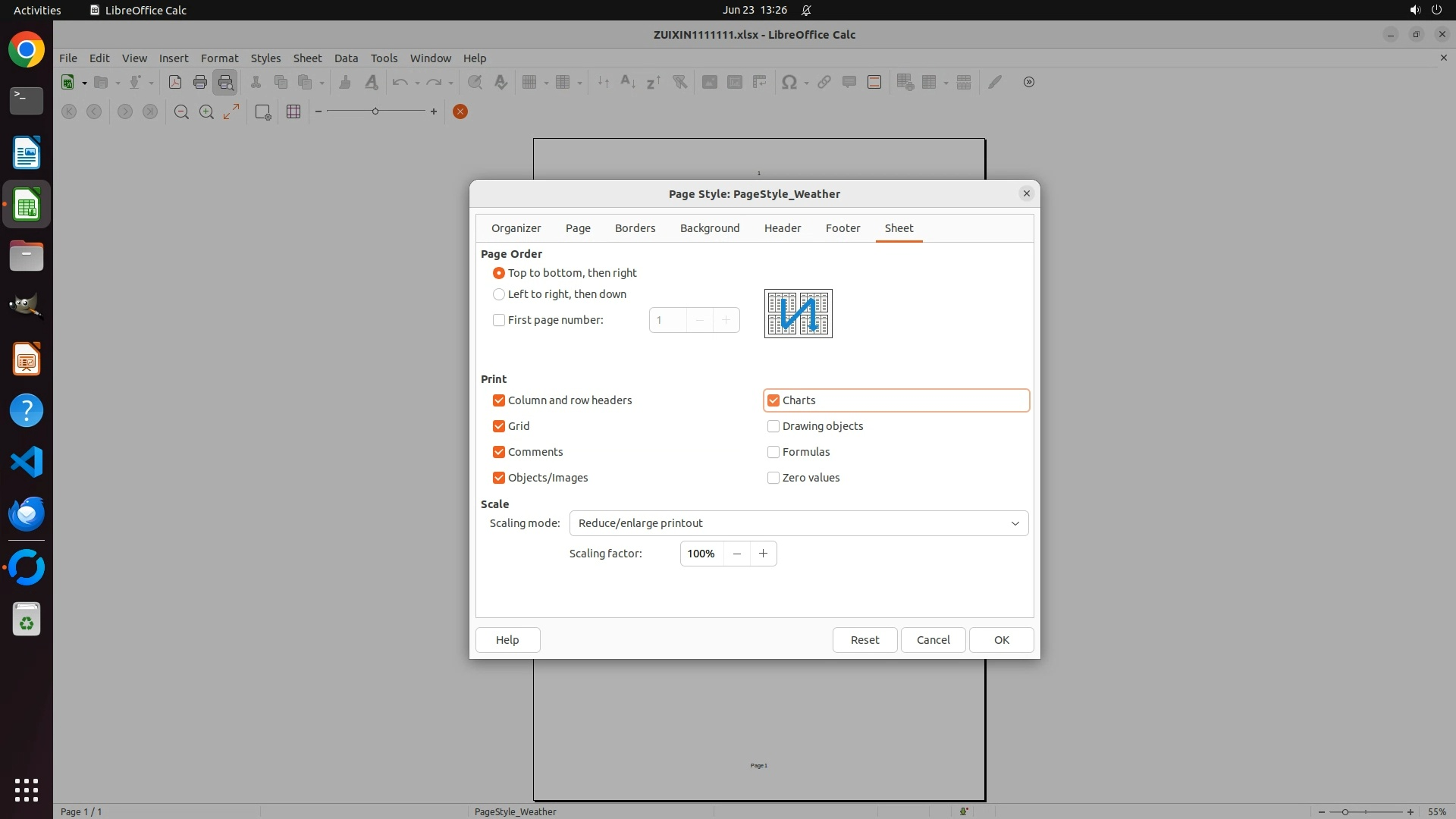
Task: Increase scaling factor with plus button
Action: (763, 554)
